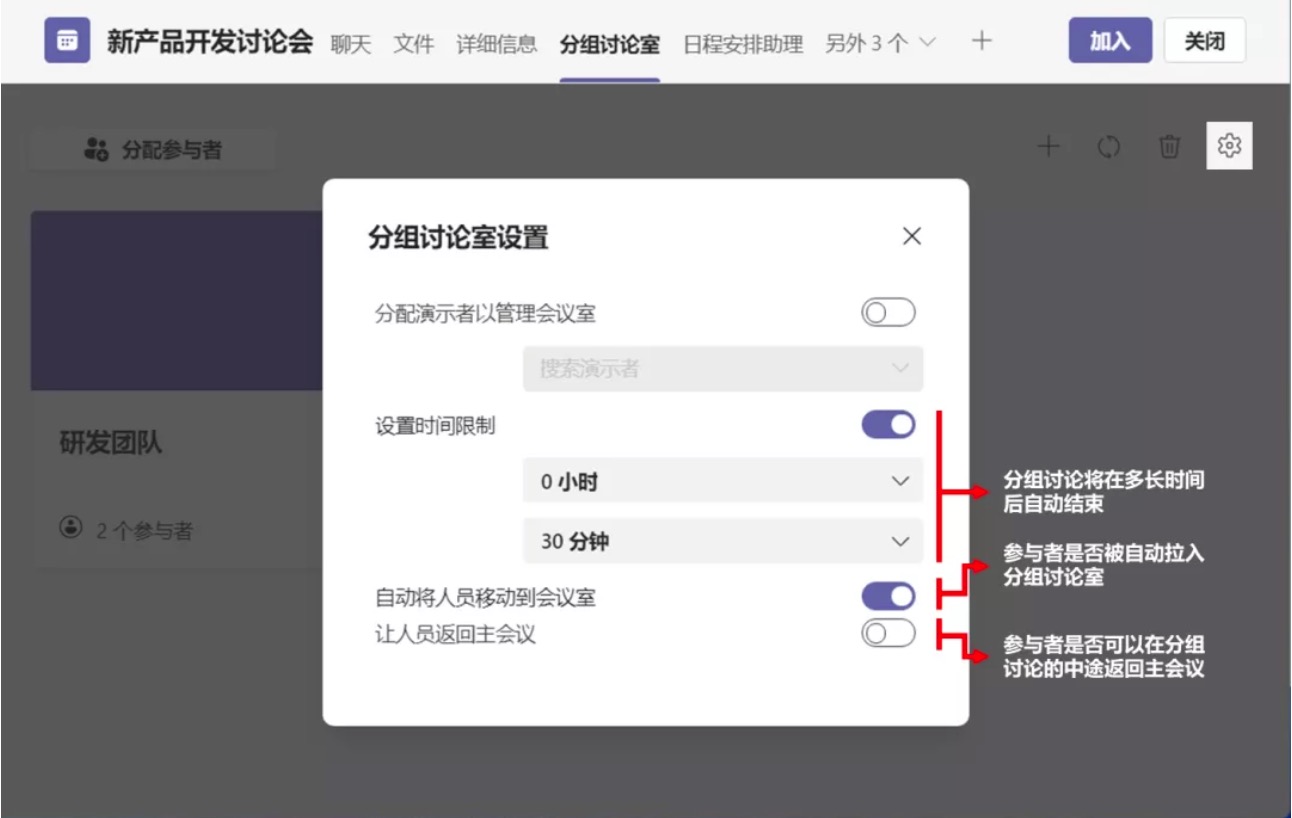
Task: Open the 日程安排助理 tab
Action: (x=743, y=45)
